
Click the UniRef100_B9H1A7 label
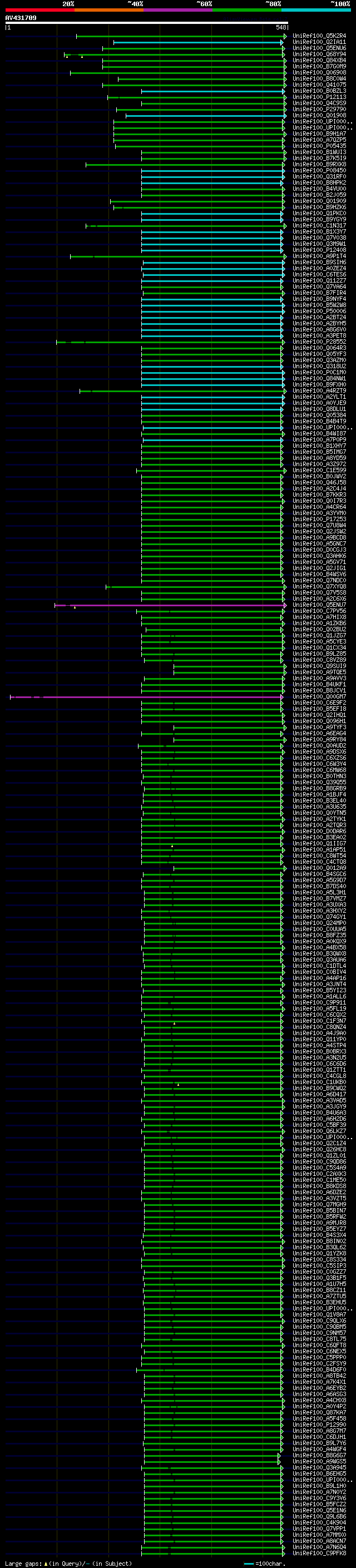click(x=319, y=134)
